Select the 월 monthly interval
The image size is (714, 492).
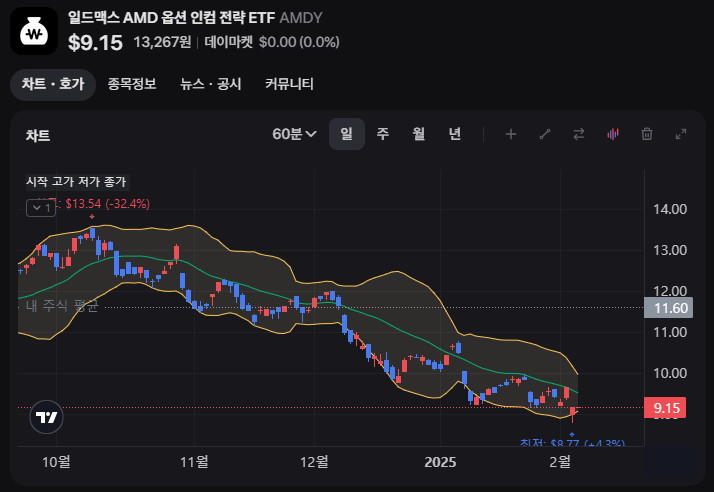(x=418, y=134)
